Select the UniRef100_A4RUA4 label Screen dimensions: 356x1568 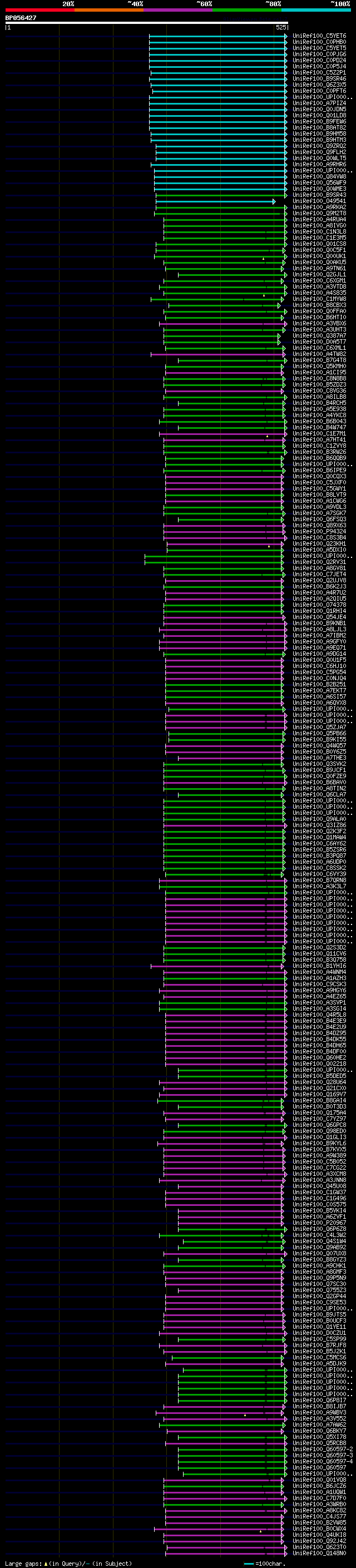click(x=319, y=219)
